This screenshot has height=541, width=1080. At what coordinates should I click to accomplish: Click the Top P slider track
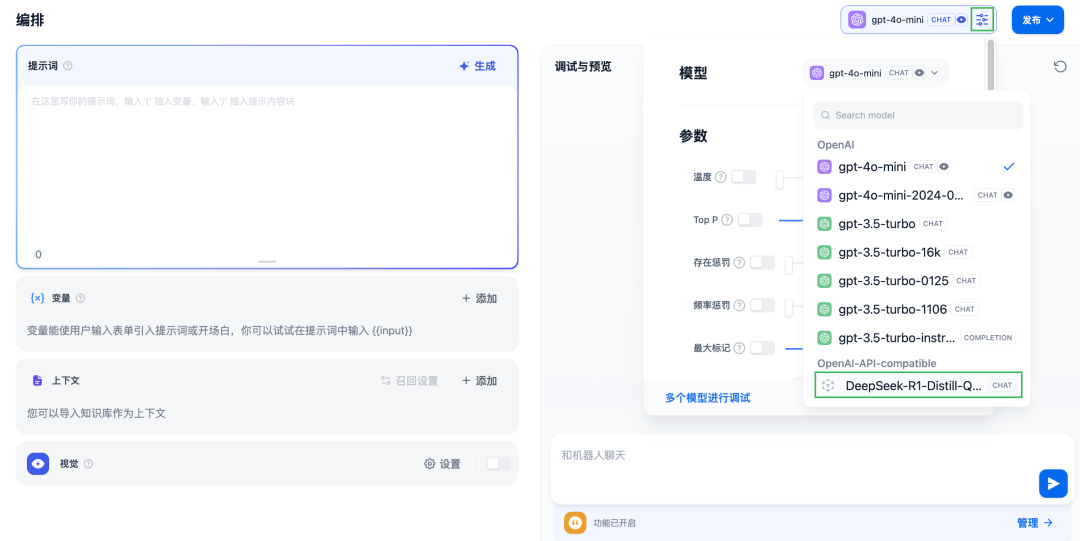coord(791,221)
